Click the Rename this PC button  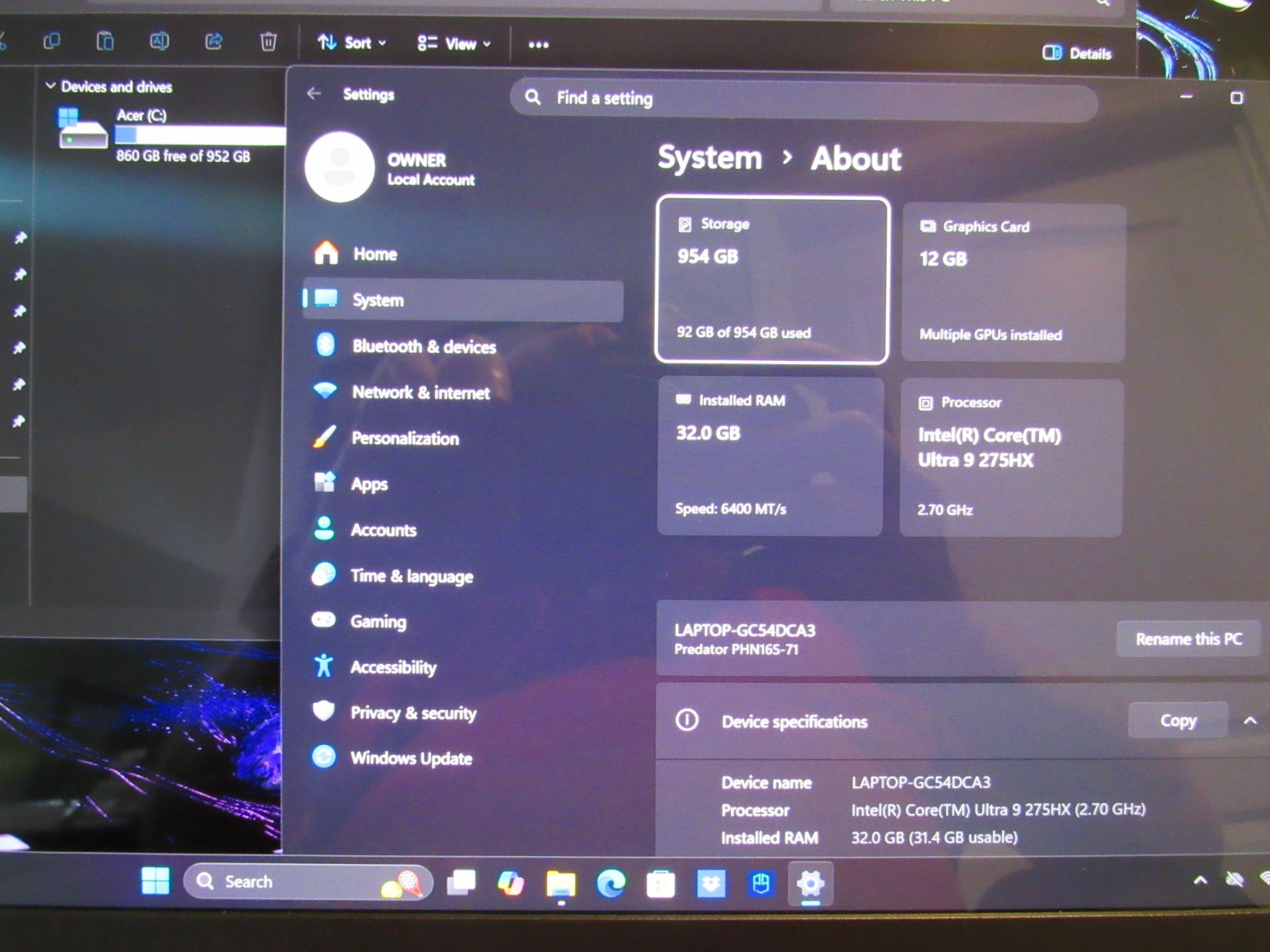pos(1188,639)
